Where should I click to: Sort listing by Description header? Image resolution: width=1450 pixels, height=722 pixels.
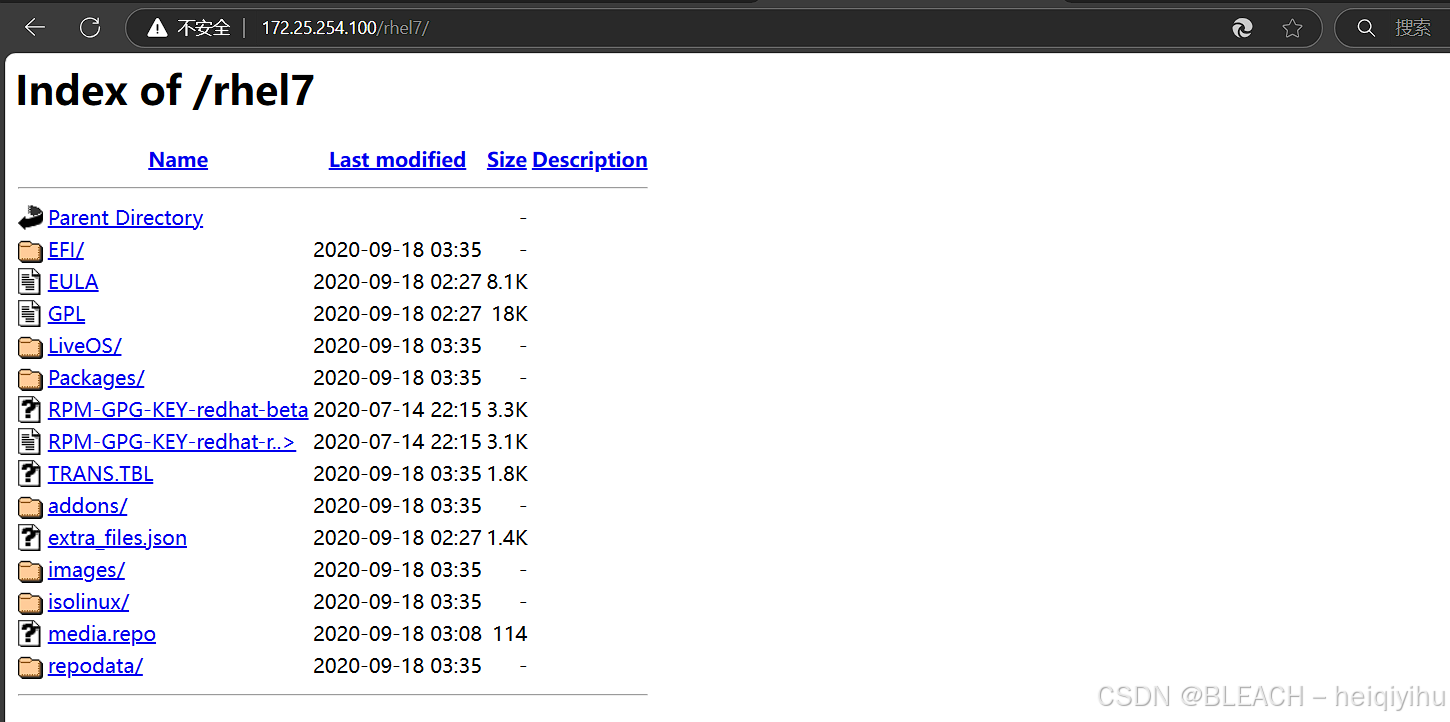click(590, 160)
